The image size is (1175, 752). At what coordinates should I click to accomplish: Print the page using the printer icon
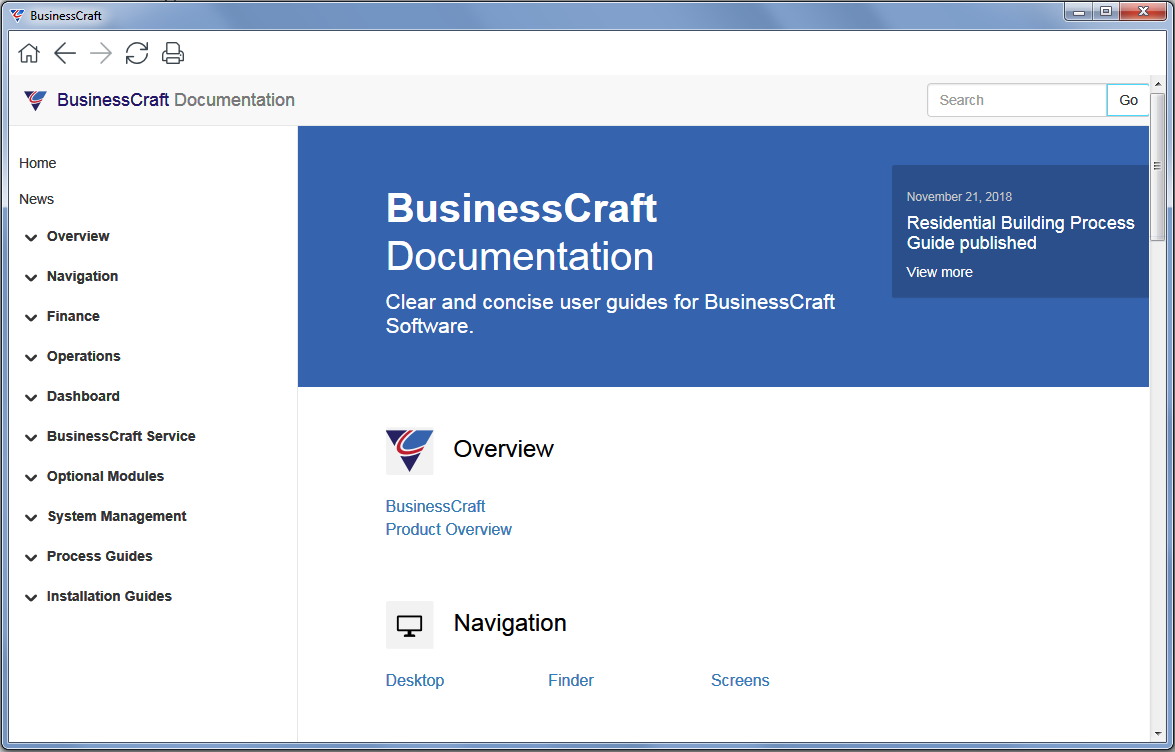[x=173, y=53]
